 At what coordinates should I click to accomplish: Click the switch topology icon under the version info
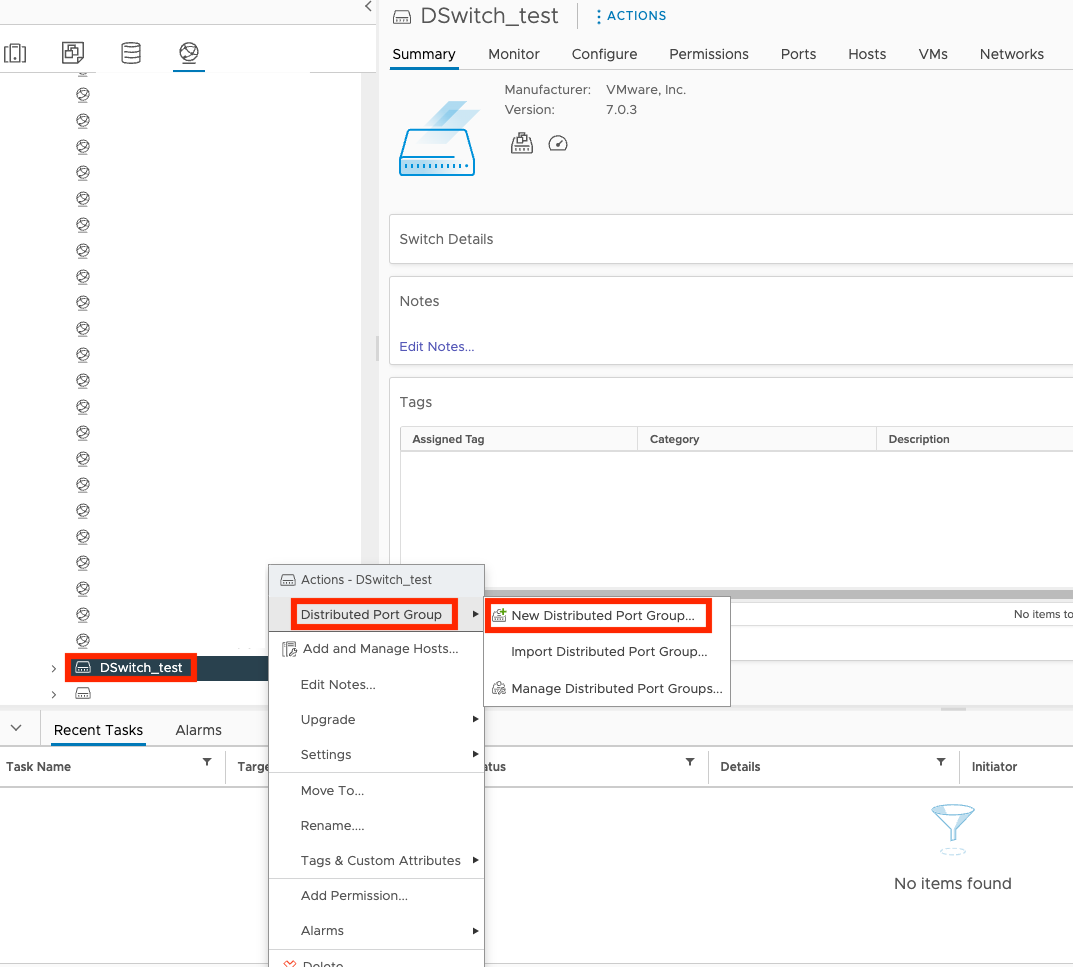pos(521,143)
